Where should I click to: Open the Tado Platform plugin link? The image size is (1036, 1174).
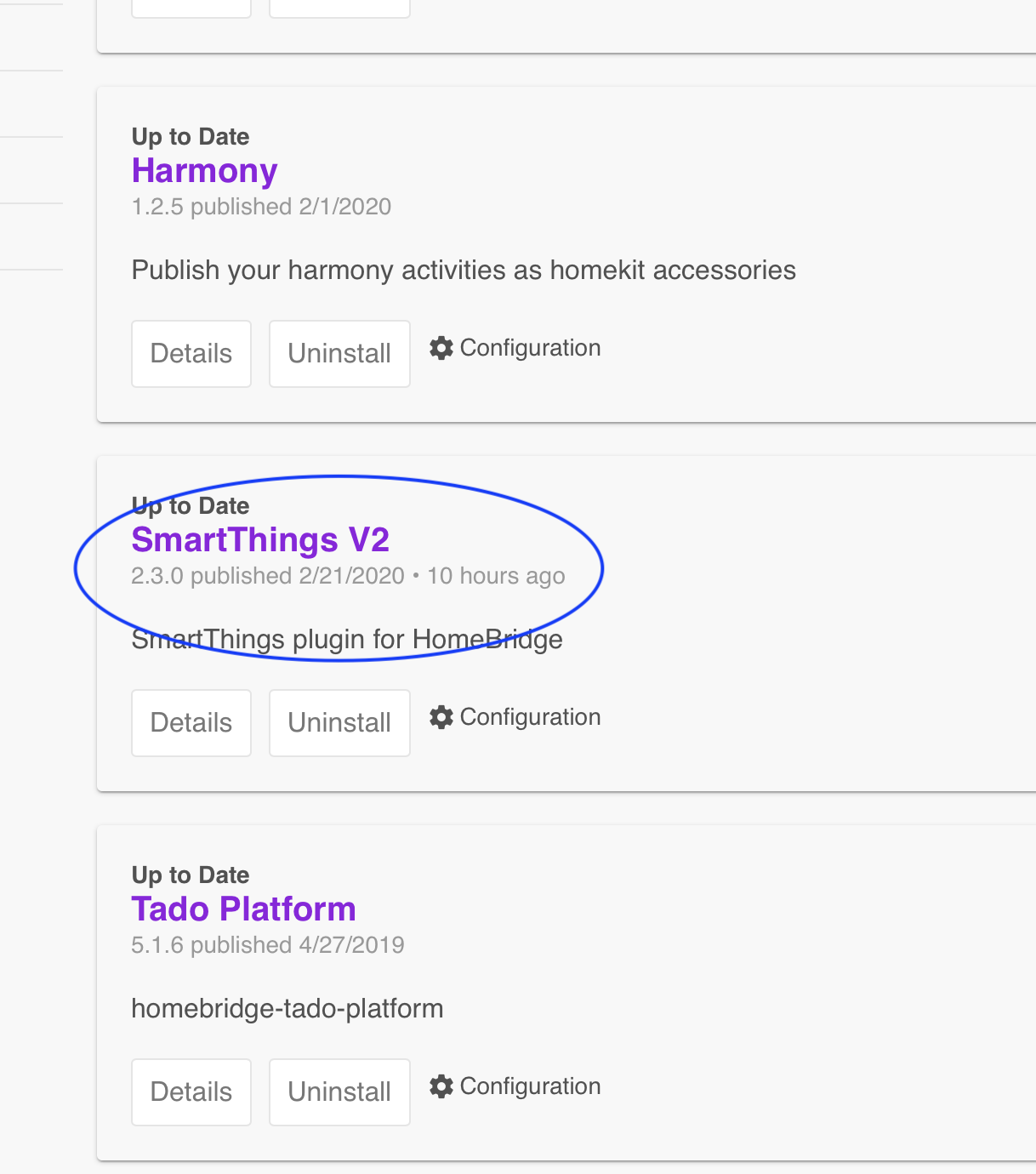(x=243, y=909)
